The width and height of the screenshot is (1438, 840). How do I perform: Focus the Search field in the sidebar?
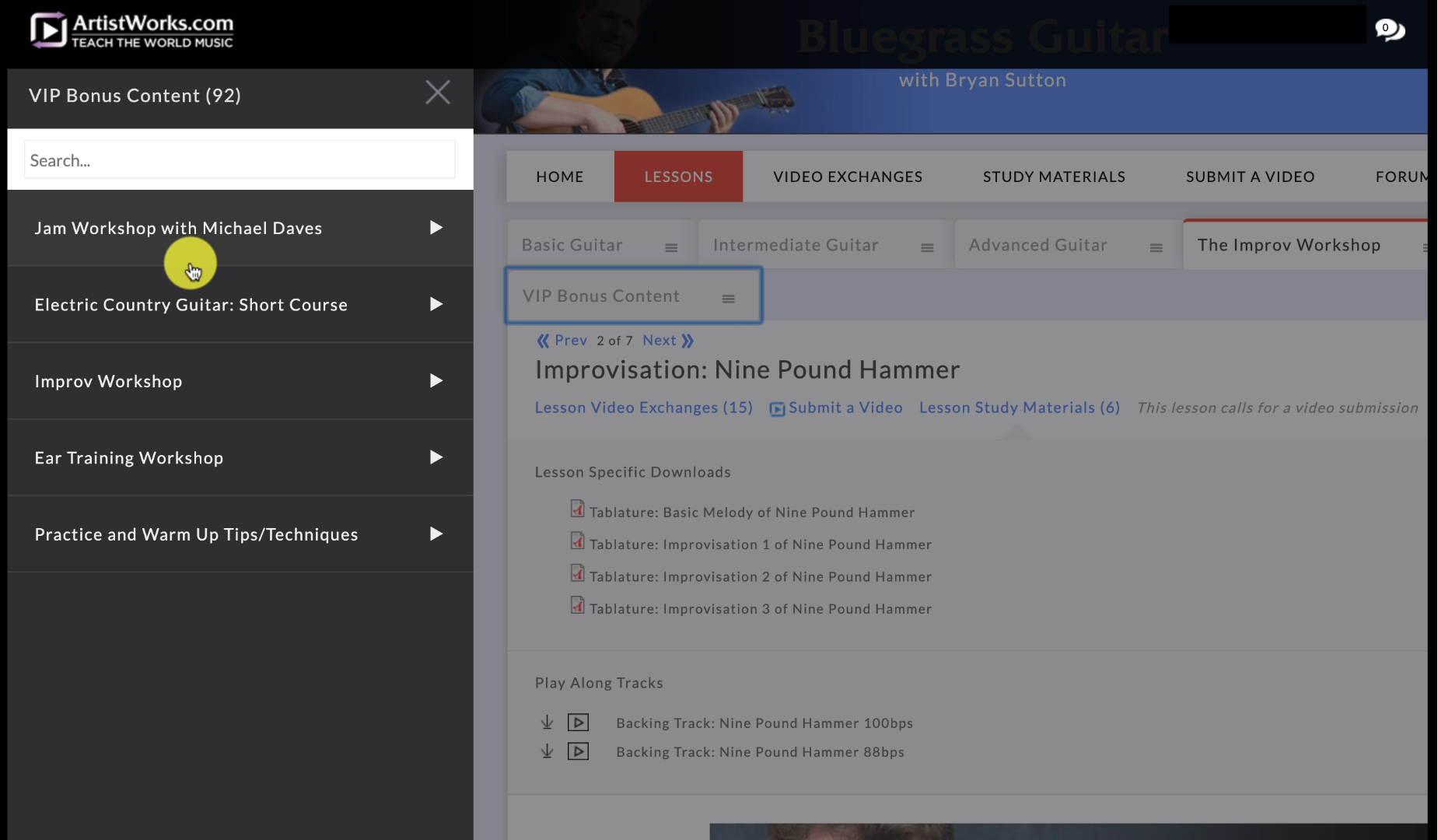point(240,159)
